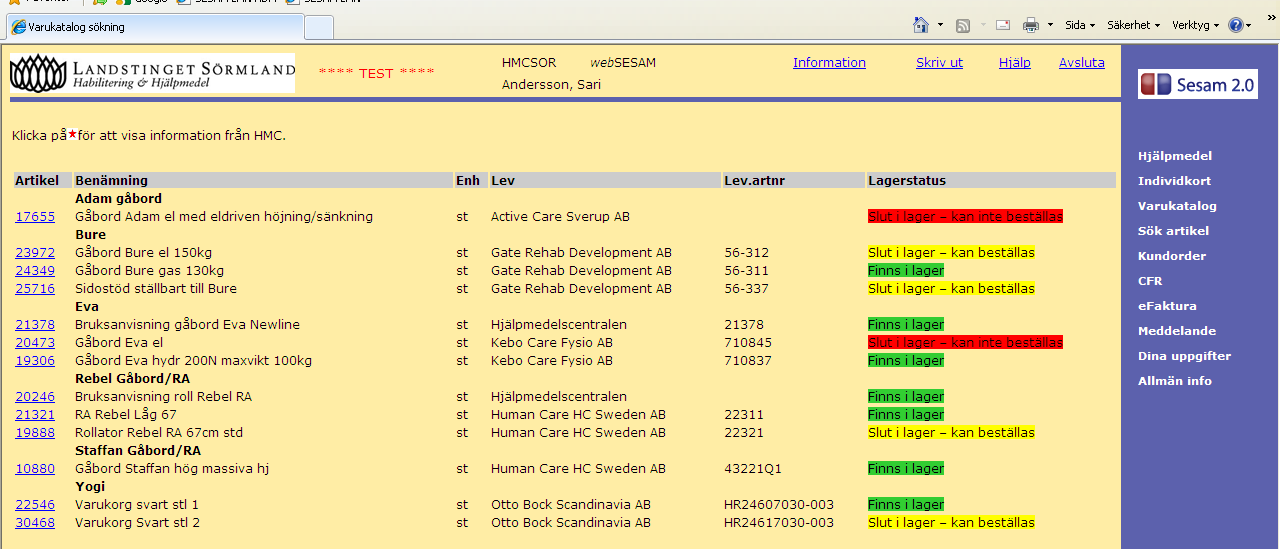Open article 21321
The width and height of the screenshot is (1280, 549).
coord(35,415)
